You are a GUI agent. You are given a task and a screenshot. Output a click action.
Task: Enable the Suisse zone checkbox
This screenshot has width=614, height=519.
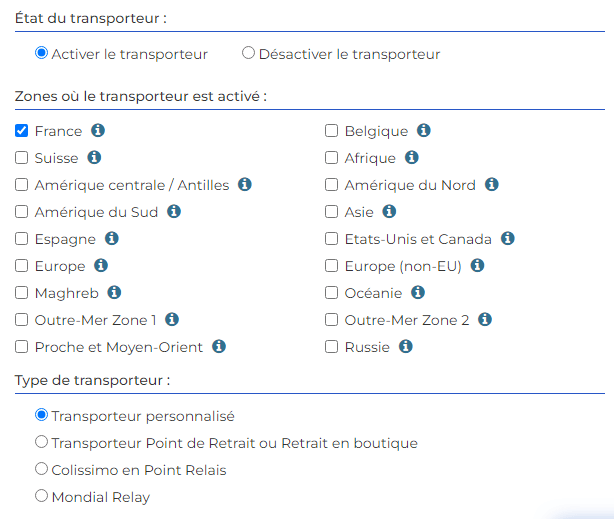point(22,157)
